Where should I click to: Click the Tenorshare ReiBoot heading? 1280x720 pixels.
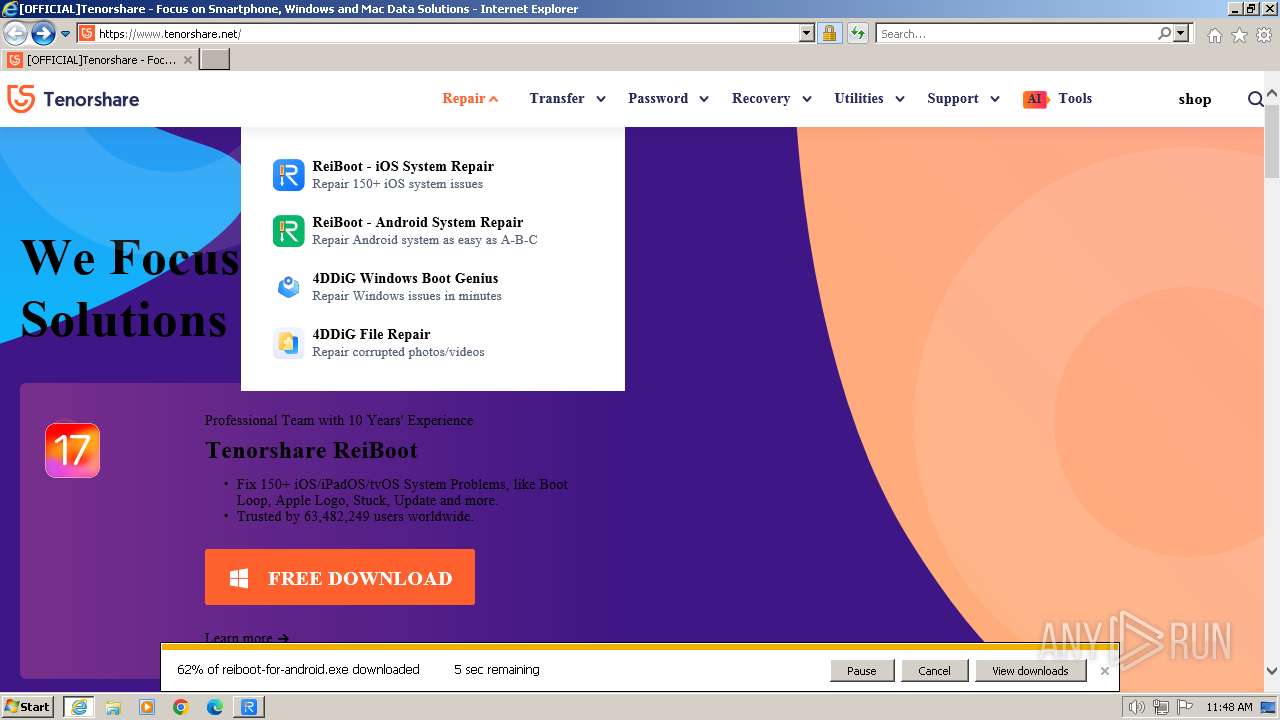312,450
